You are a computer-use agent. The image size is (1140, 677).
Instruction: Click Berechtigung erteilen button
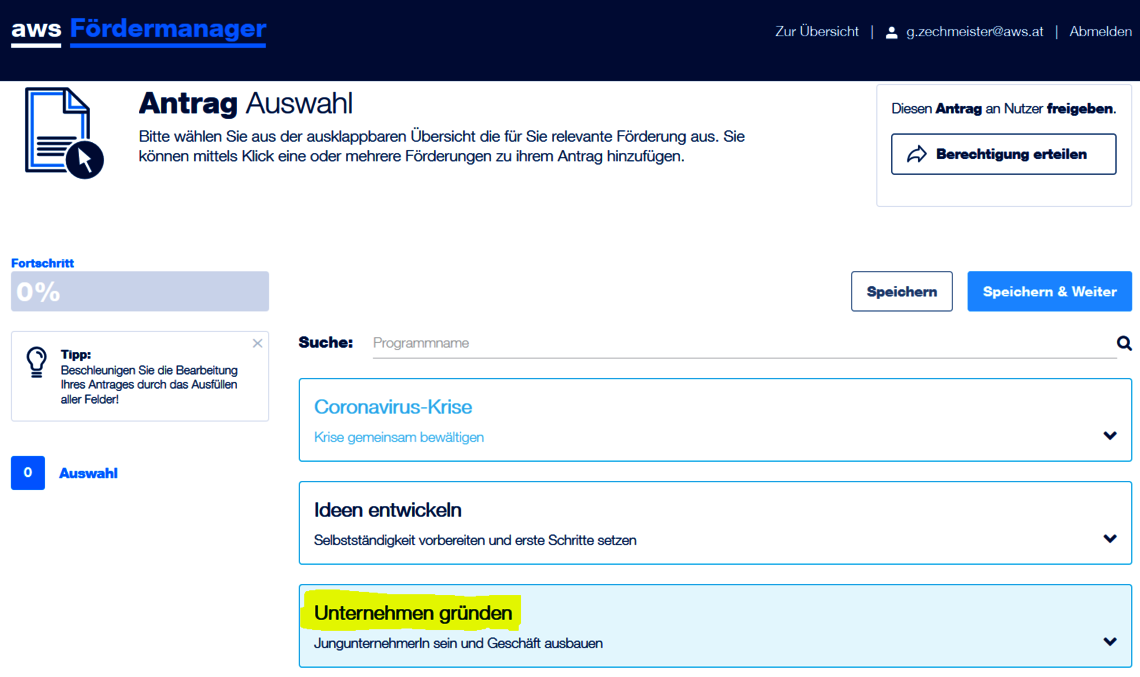click(1003, 154)
